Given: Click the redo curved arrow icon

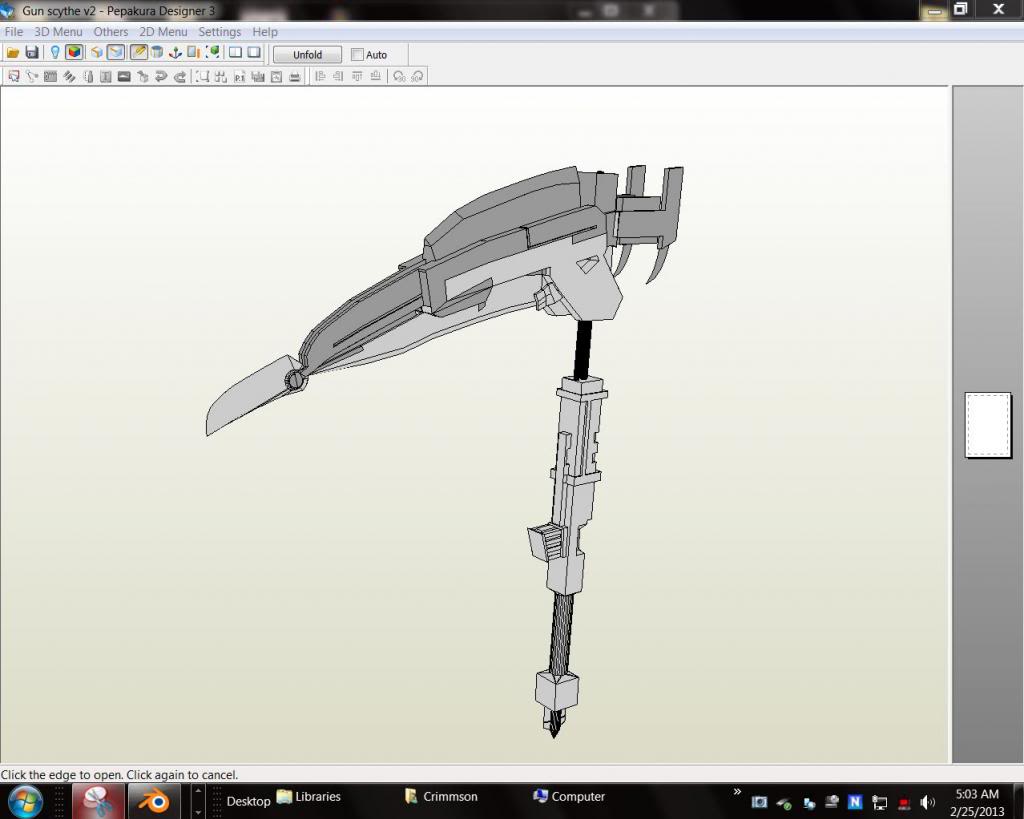Looking at the screenshot, I should point(180,76).
